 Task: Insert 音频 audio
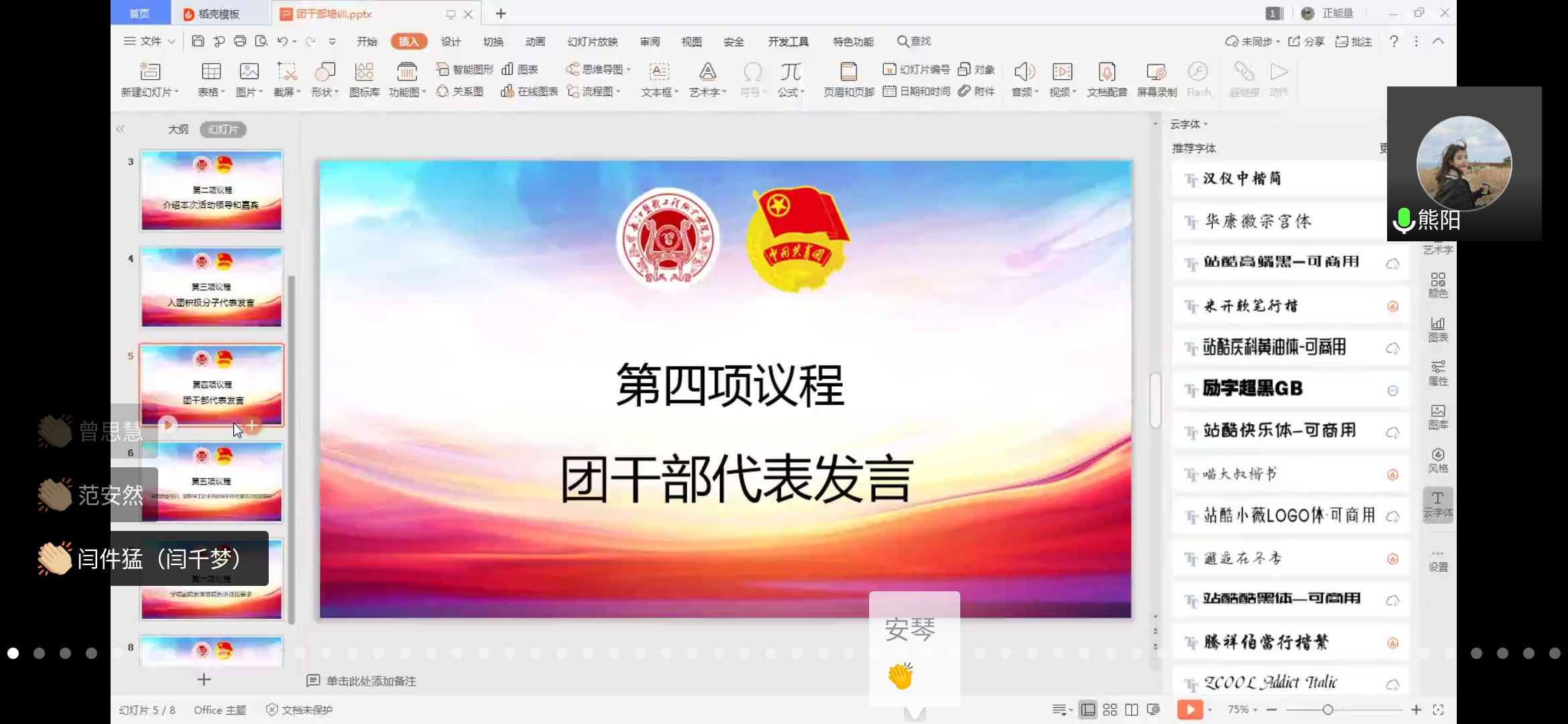[x=1025, y=79]
